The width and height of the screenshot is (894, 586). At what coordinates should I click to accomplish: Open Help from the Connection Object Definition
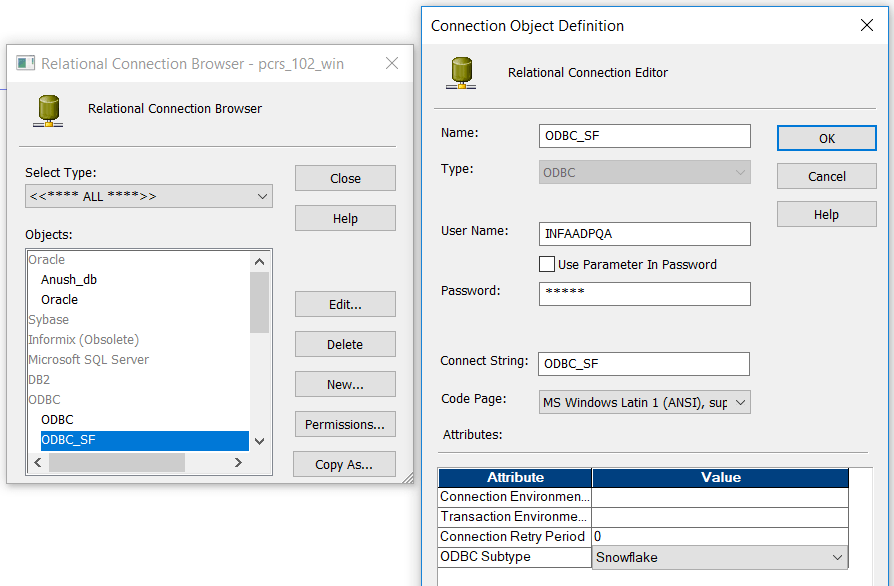tap(826, 213)
